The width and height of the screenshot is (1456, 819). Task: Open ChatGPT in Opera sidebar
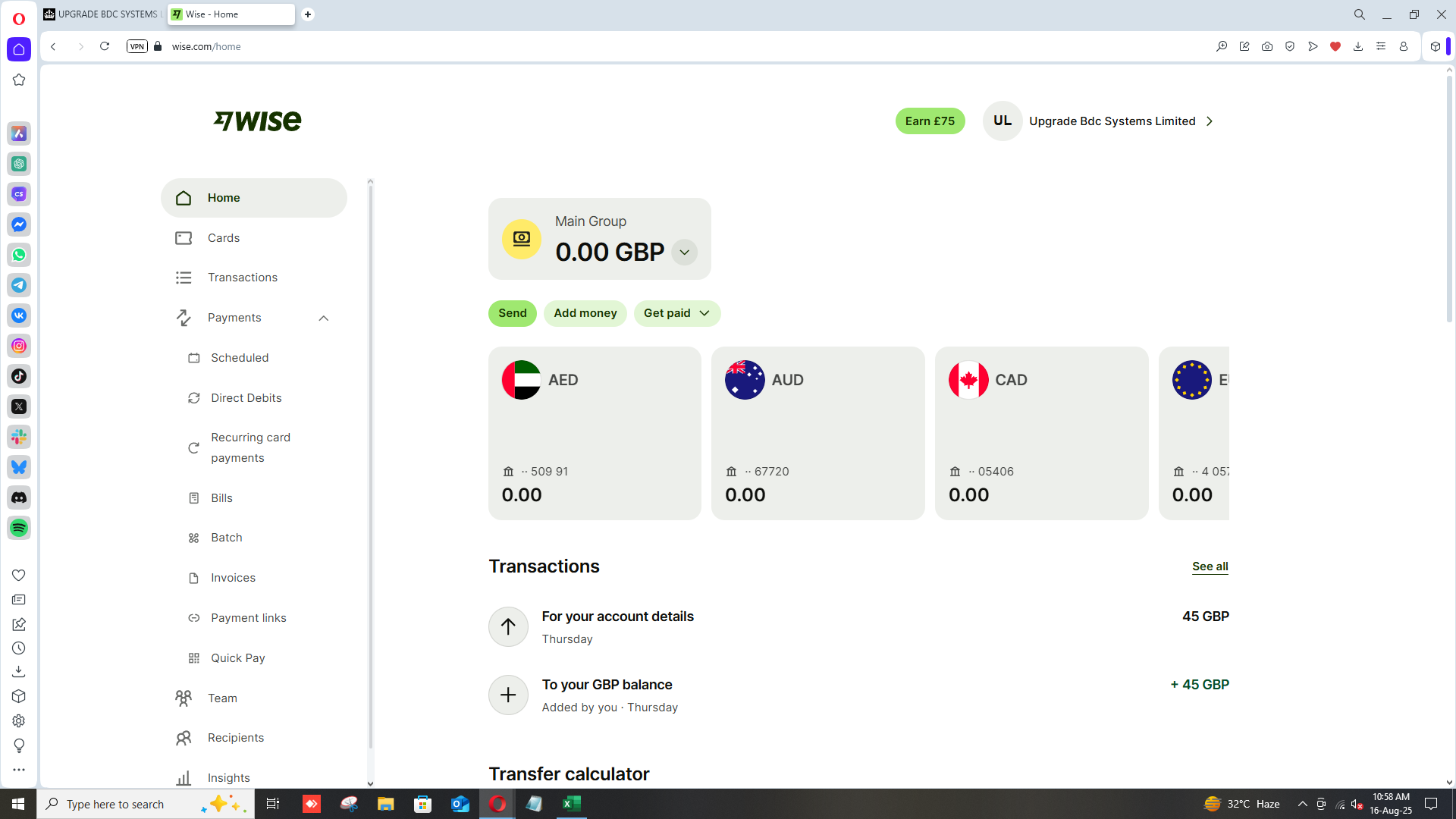tap(19, 164)
